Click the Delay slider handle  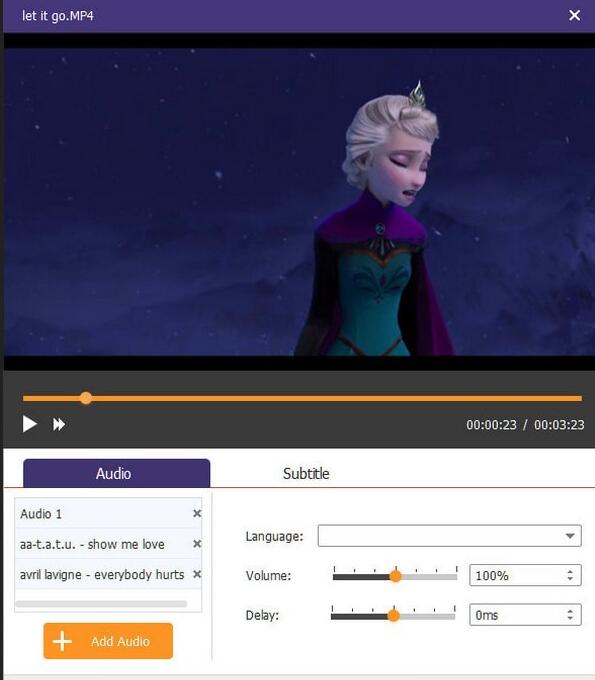(393, 615)
